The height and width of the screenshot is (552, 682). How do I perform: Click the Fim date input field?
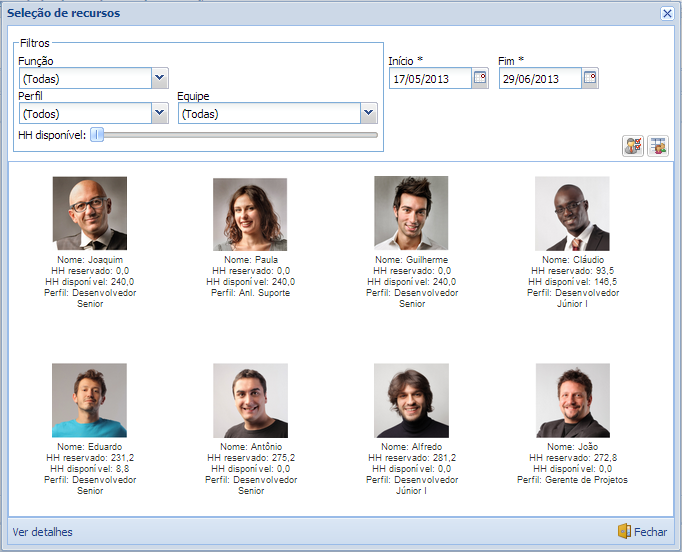tap(540, 79)
